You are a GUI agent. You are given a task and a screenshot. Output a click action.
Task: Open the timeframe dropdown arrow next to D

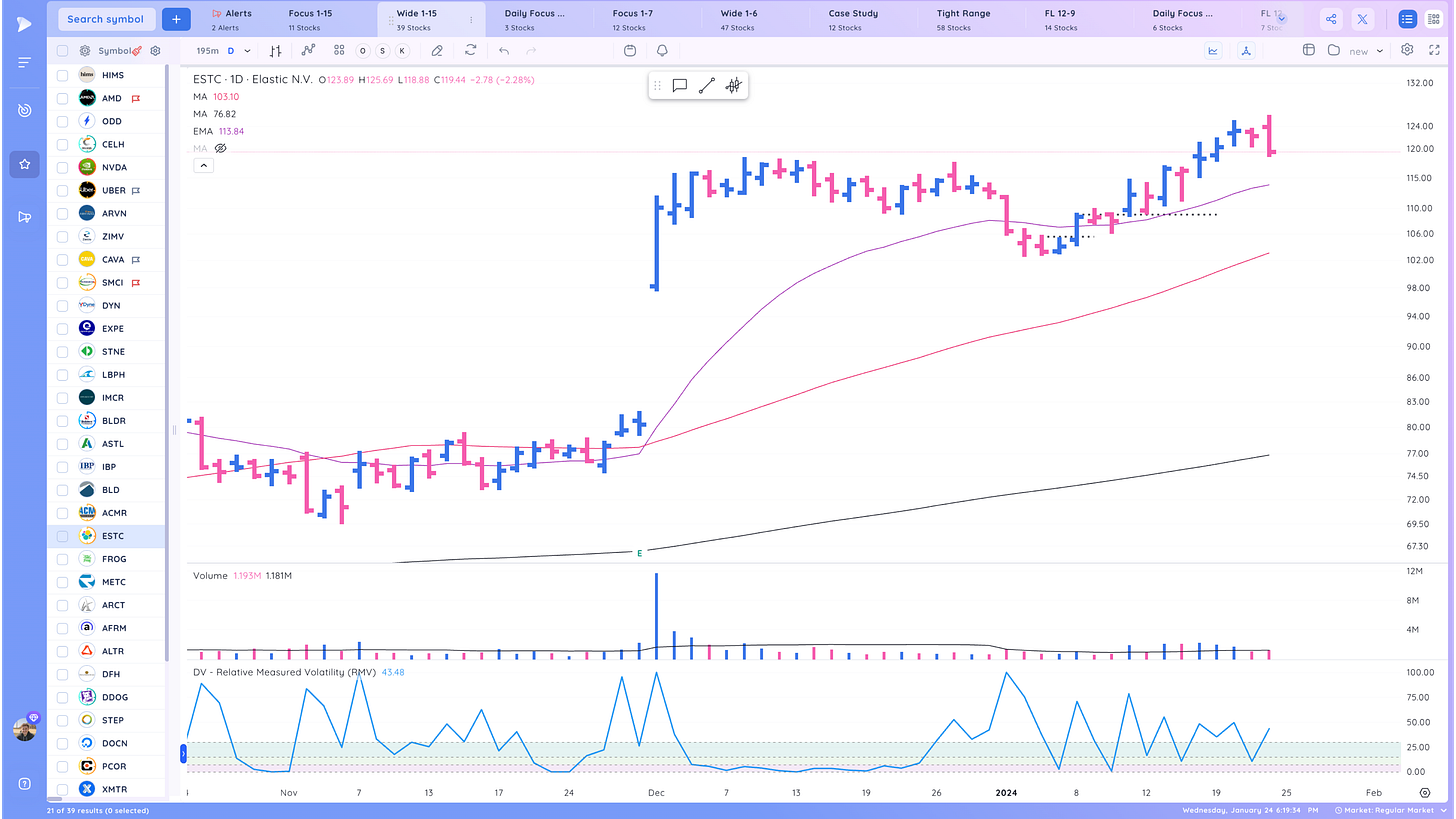[x=248, y=51]
